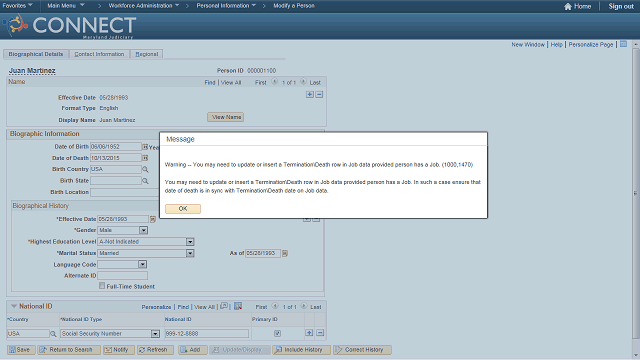Screen dimensions: 640x360
Task: Click the Birth State input field
Action: pyautogui.click(x=116, y=180)
